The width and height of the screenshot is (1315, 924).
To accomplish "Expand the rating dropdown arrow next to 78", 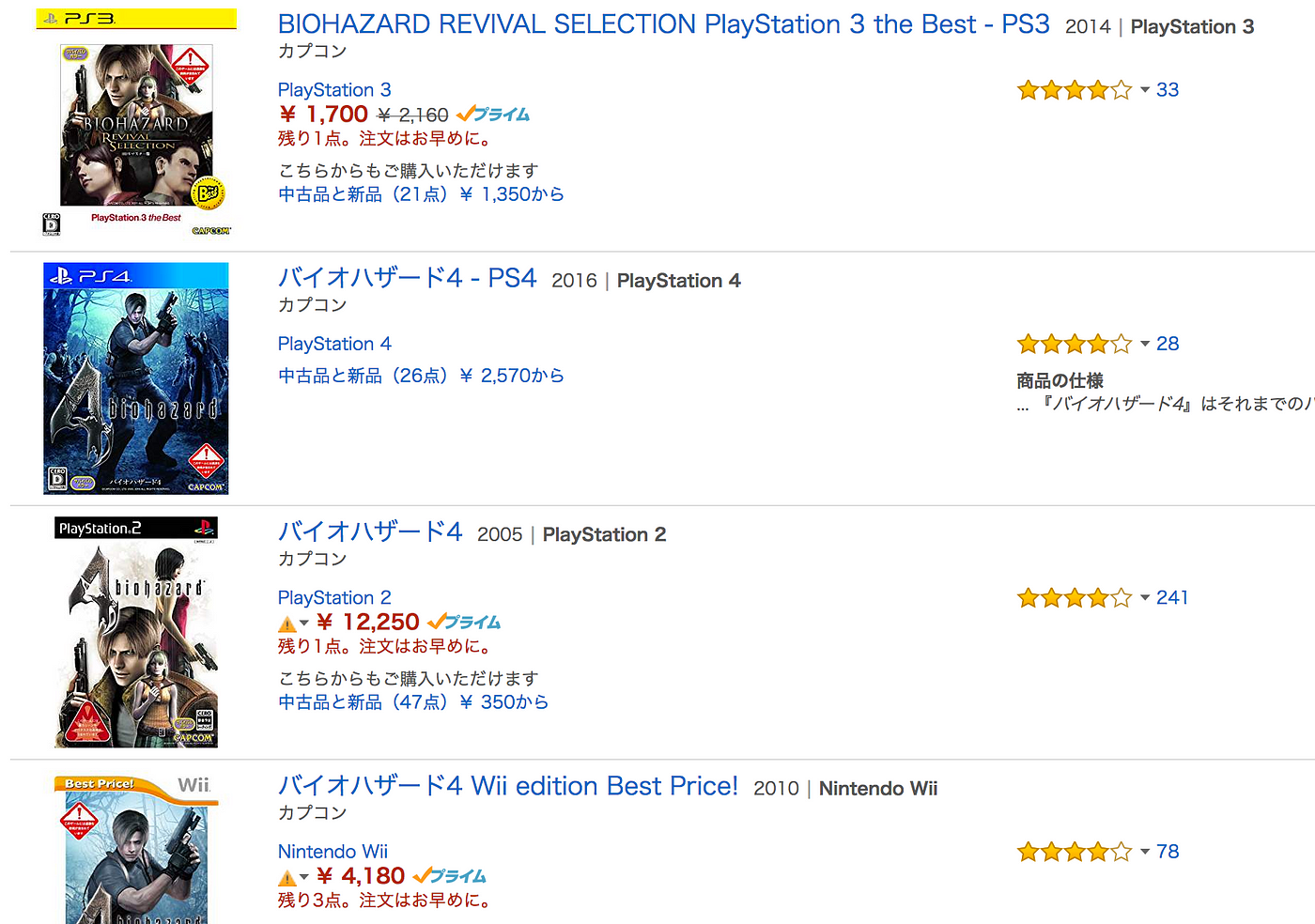I will pyautogui.click(x=1145, y=852).
